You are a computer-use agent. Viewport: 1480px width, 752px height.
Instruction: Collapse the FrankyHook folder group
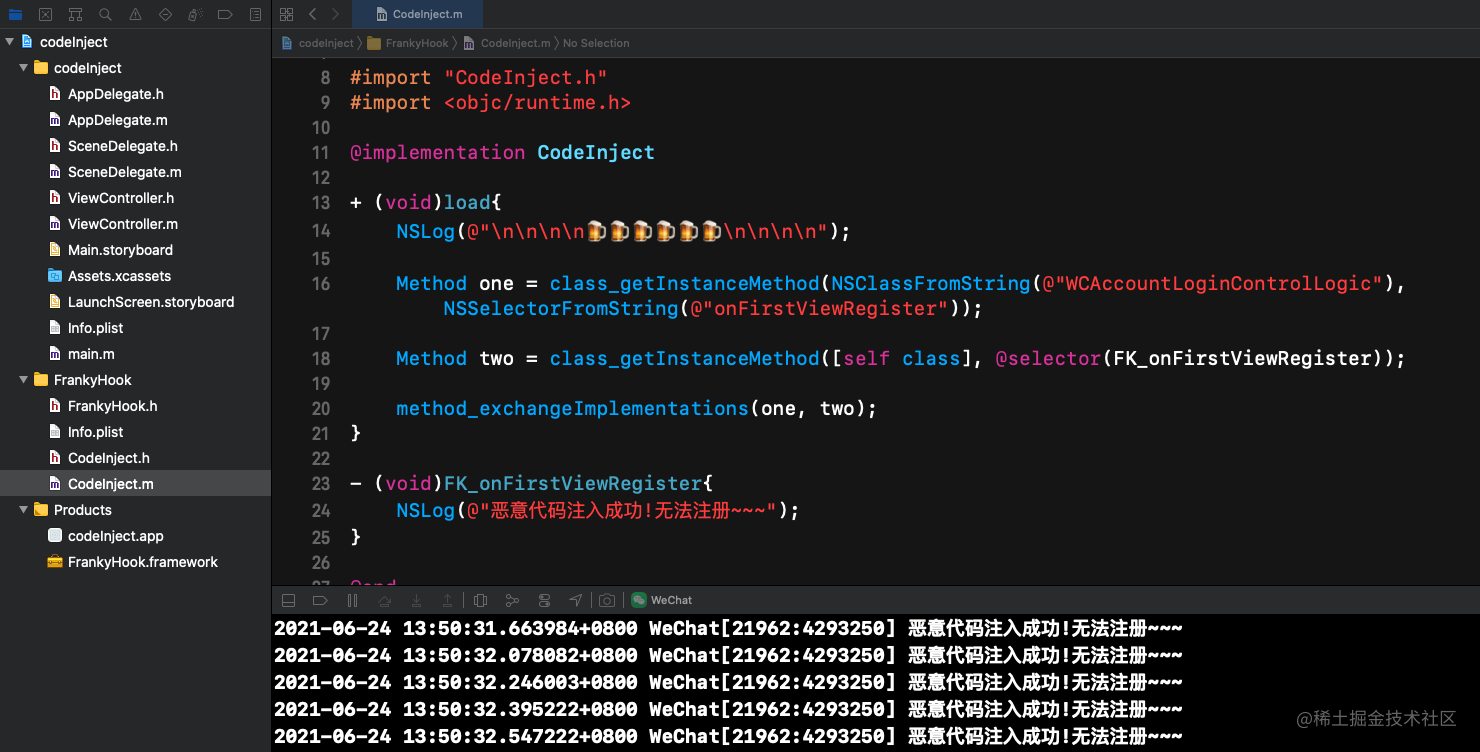(x=23, y=380)
